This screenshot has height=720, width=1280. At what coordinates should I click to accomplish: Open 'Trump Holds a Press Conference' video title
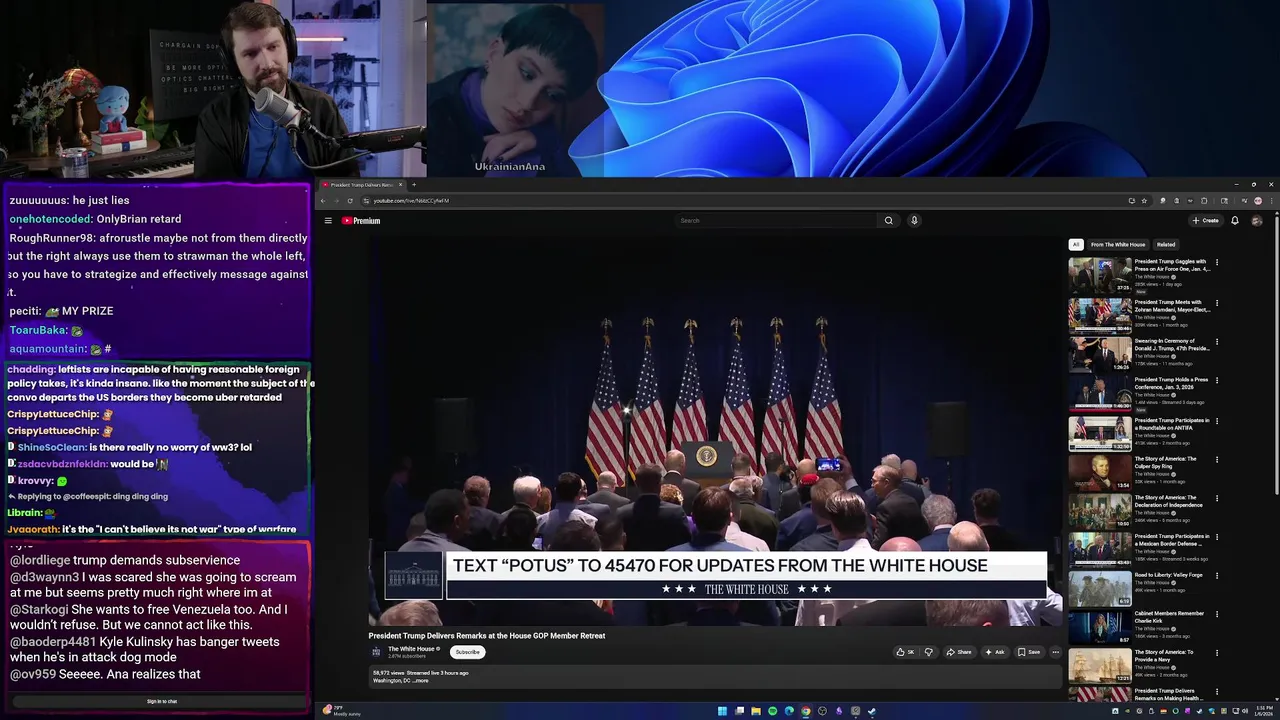click(1172, 383)
